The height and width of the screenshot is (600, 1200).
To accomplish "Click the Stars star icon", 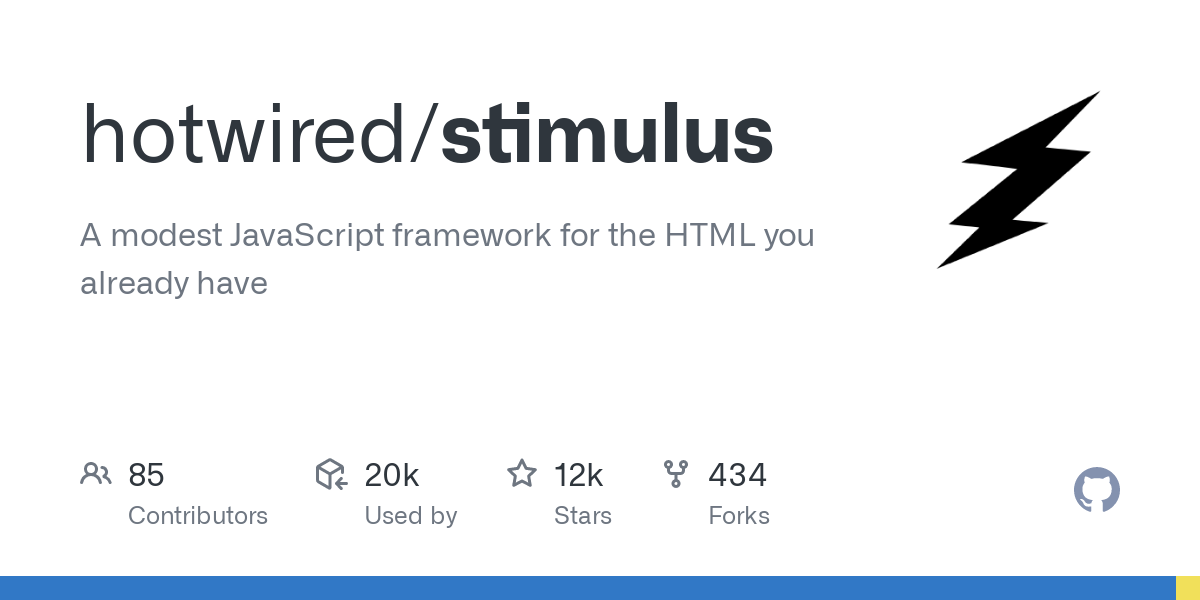I will (522, 474).
